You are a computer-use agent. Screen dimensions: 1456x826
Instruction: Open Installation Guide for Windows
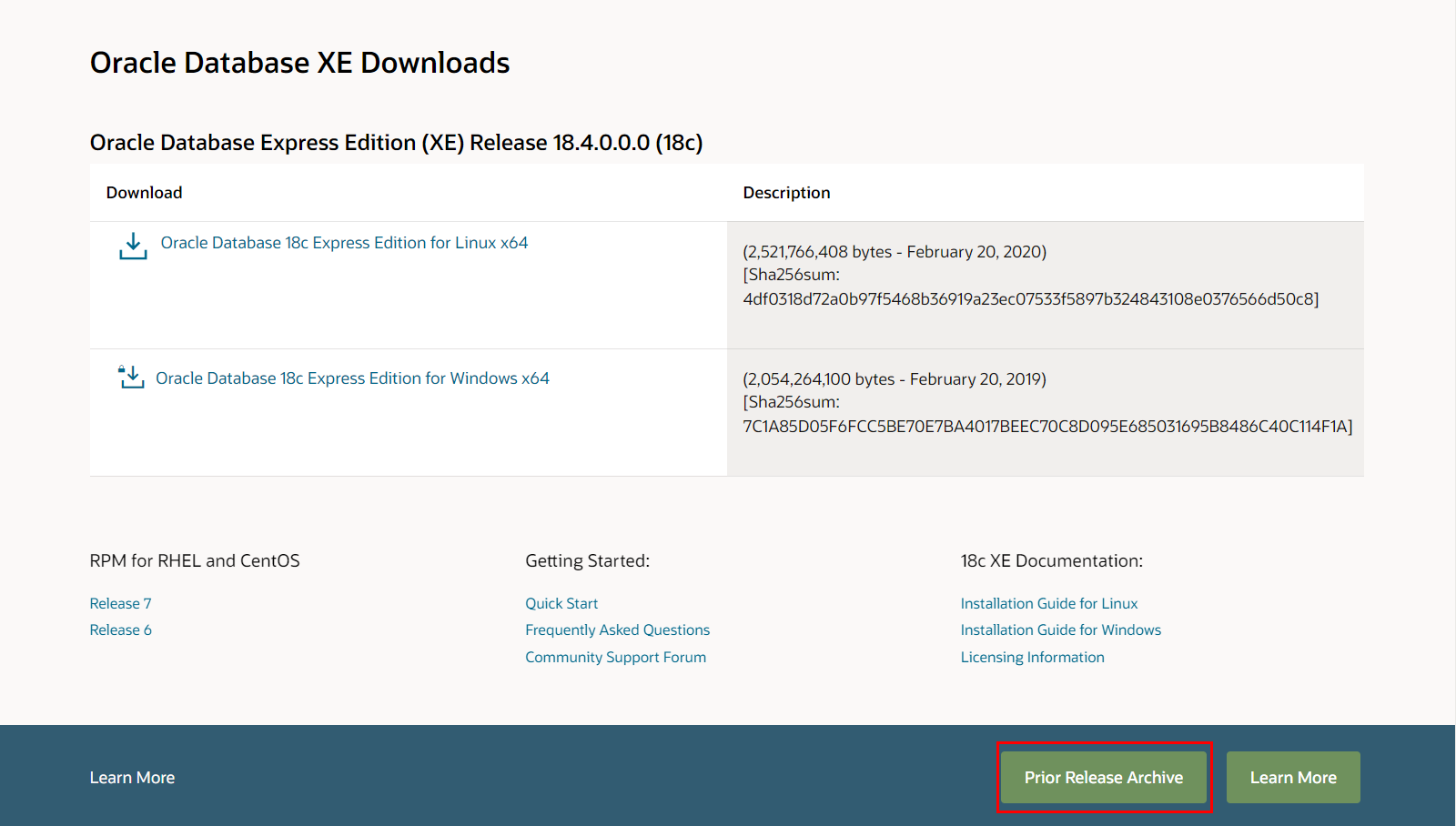[x=1061, y=630]
